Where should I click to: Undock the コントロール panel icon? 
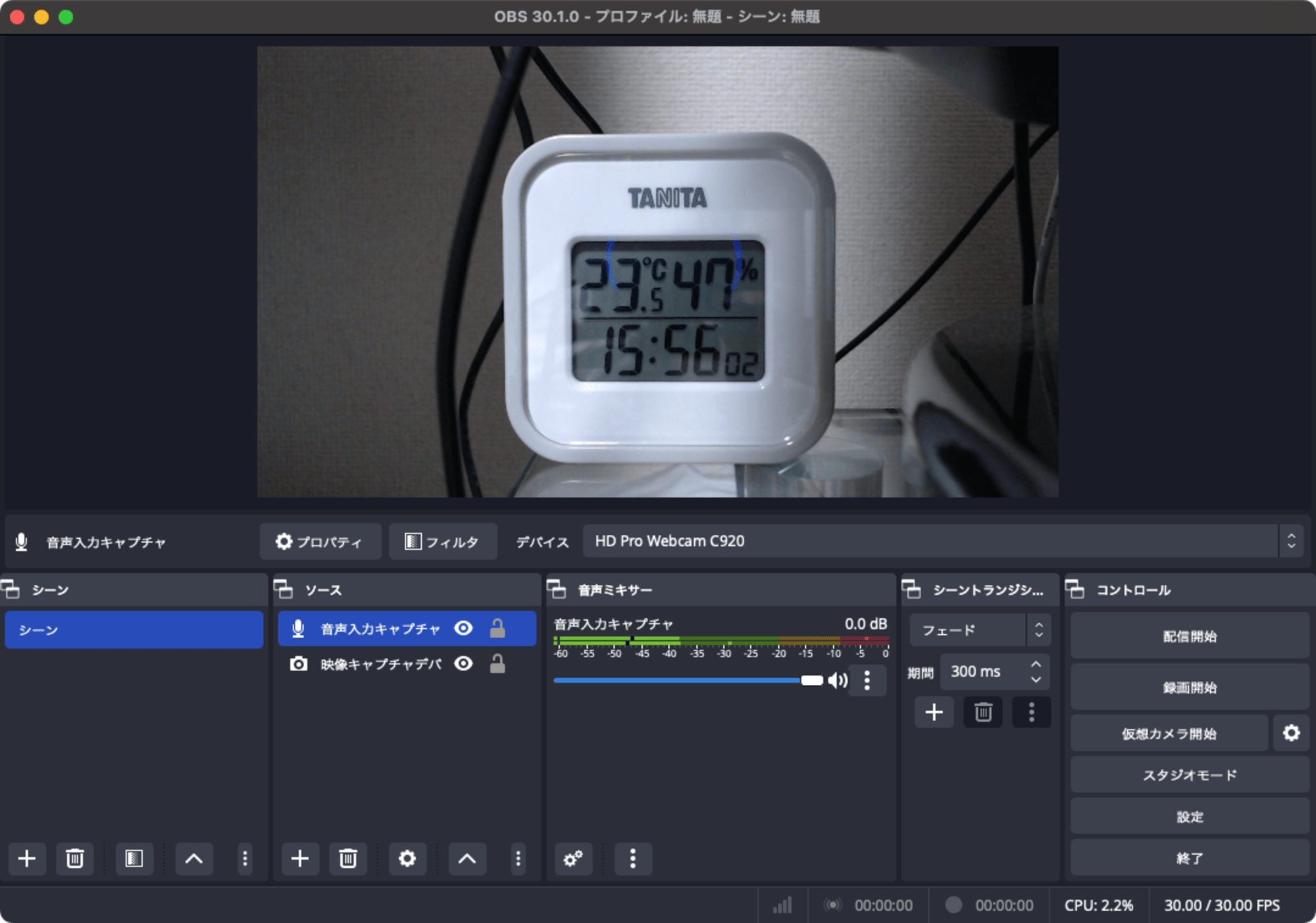[1075, 589]
